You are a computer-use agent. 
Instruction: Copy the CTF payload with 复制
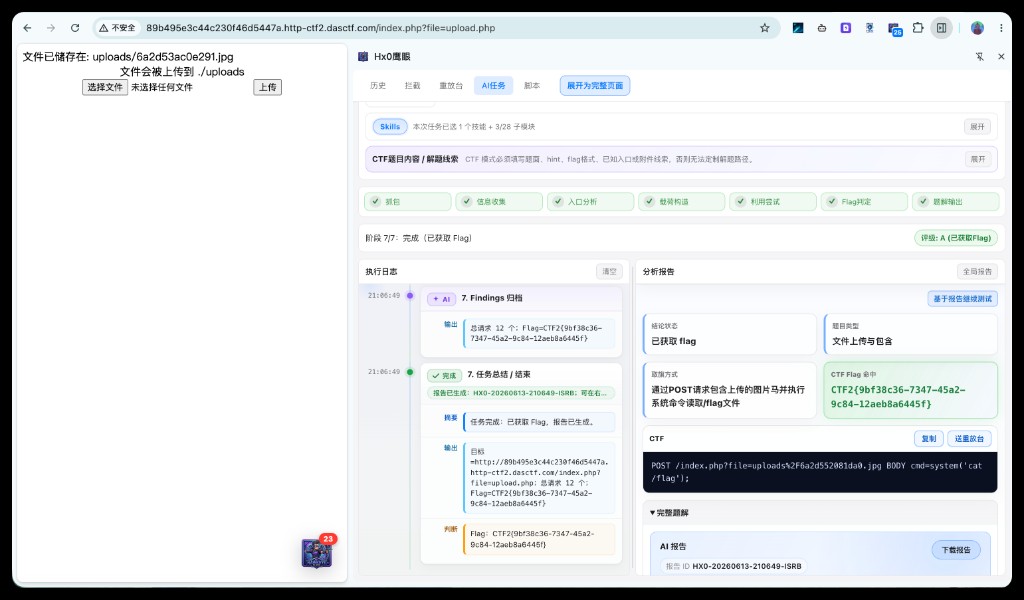point(929,439)
